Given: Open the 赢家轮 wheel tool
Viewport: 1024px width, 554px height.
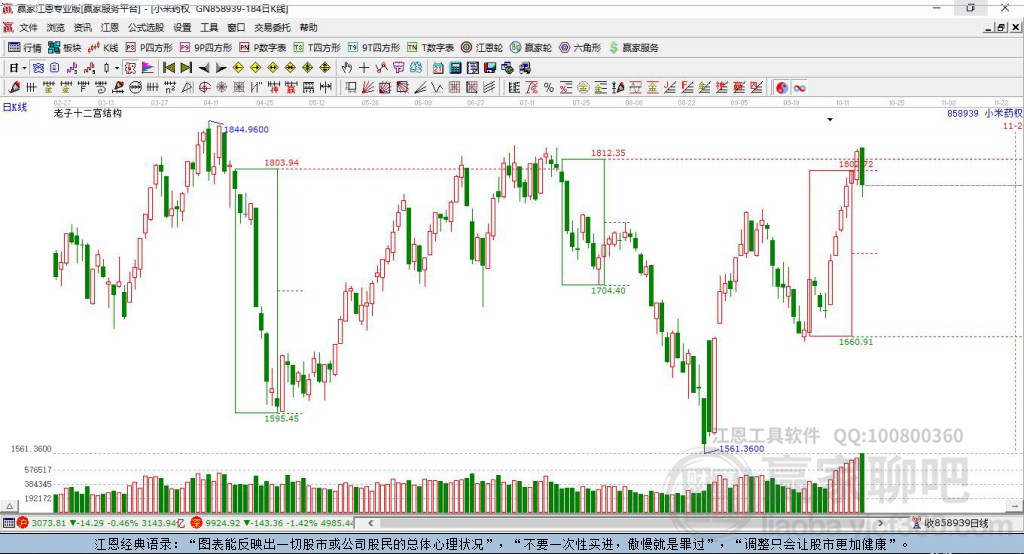Looking at the screenshot, I should click(x=530, y=48).
